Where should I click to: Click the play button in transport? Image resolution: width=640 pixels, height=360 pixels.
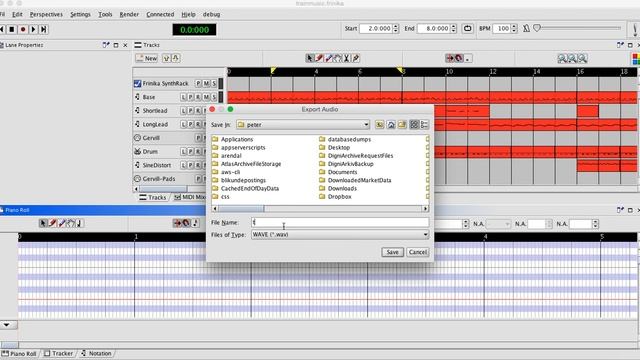pyautogui.click(x=33, y=29)
